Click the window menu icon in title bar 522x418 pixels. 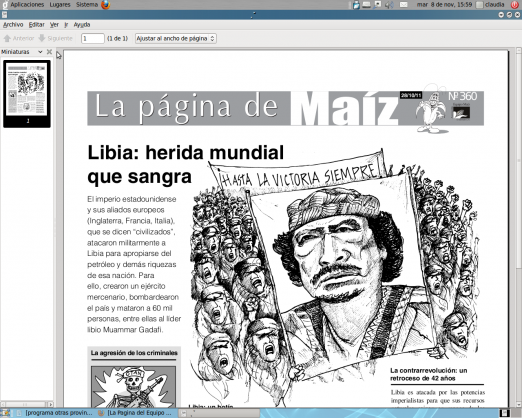4,15
